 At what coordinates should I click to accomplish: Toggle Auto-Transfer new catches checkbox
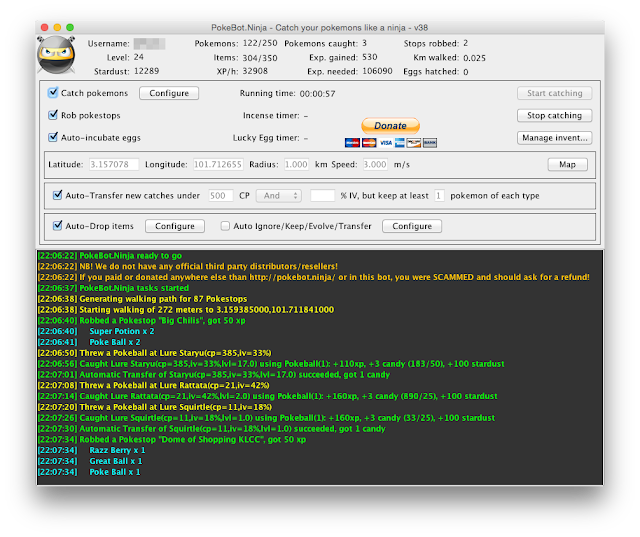(58, 195)
